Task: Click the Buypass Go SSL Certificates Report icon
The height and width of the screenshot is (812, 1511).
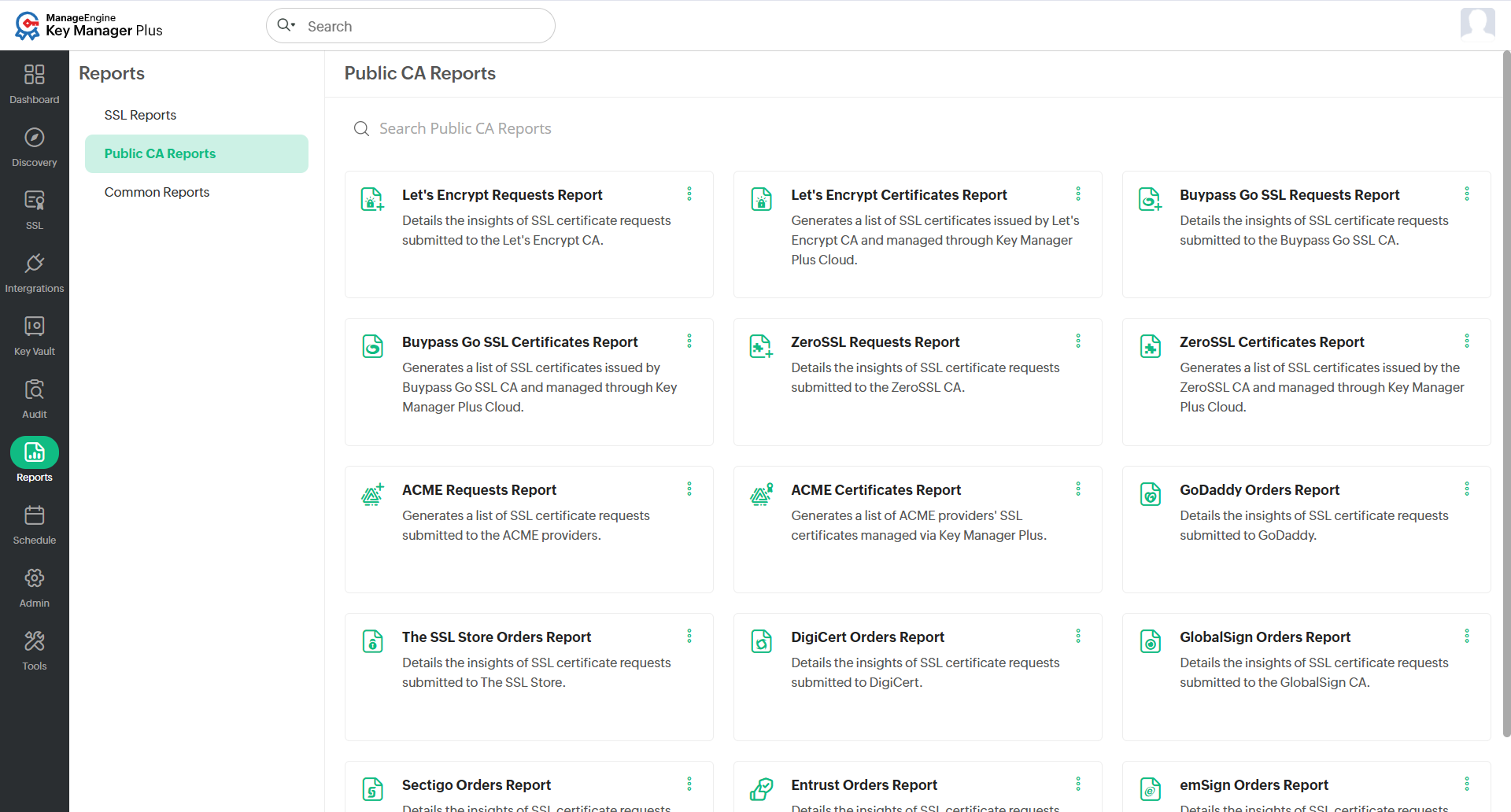Action: point(372,346)
